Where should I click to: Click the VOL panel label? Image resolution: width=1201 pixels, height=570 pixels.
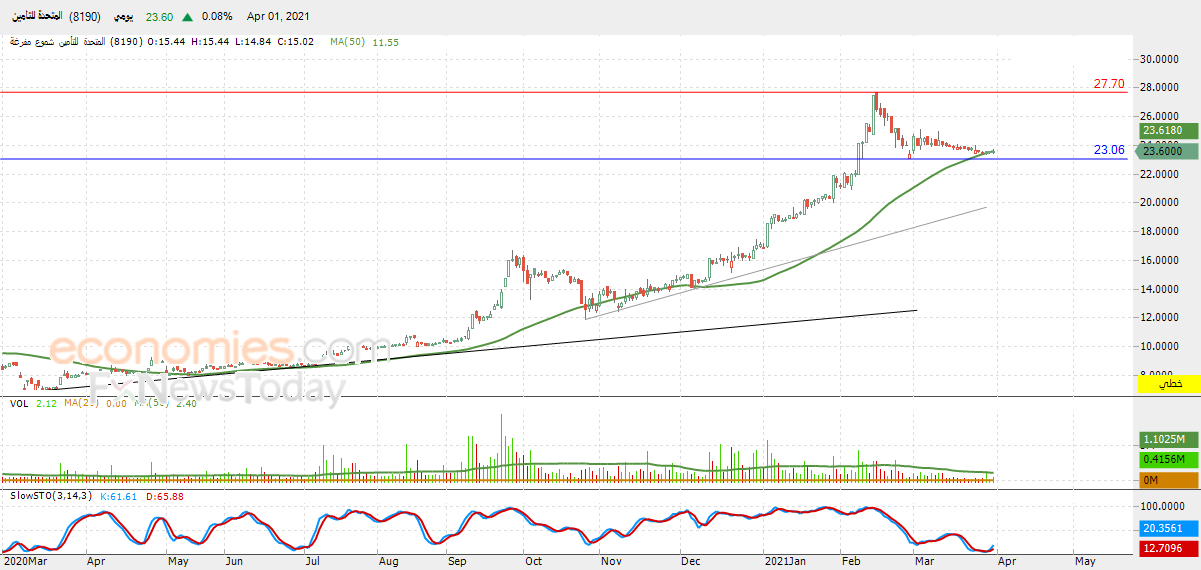(19, 403)
